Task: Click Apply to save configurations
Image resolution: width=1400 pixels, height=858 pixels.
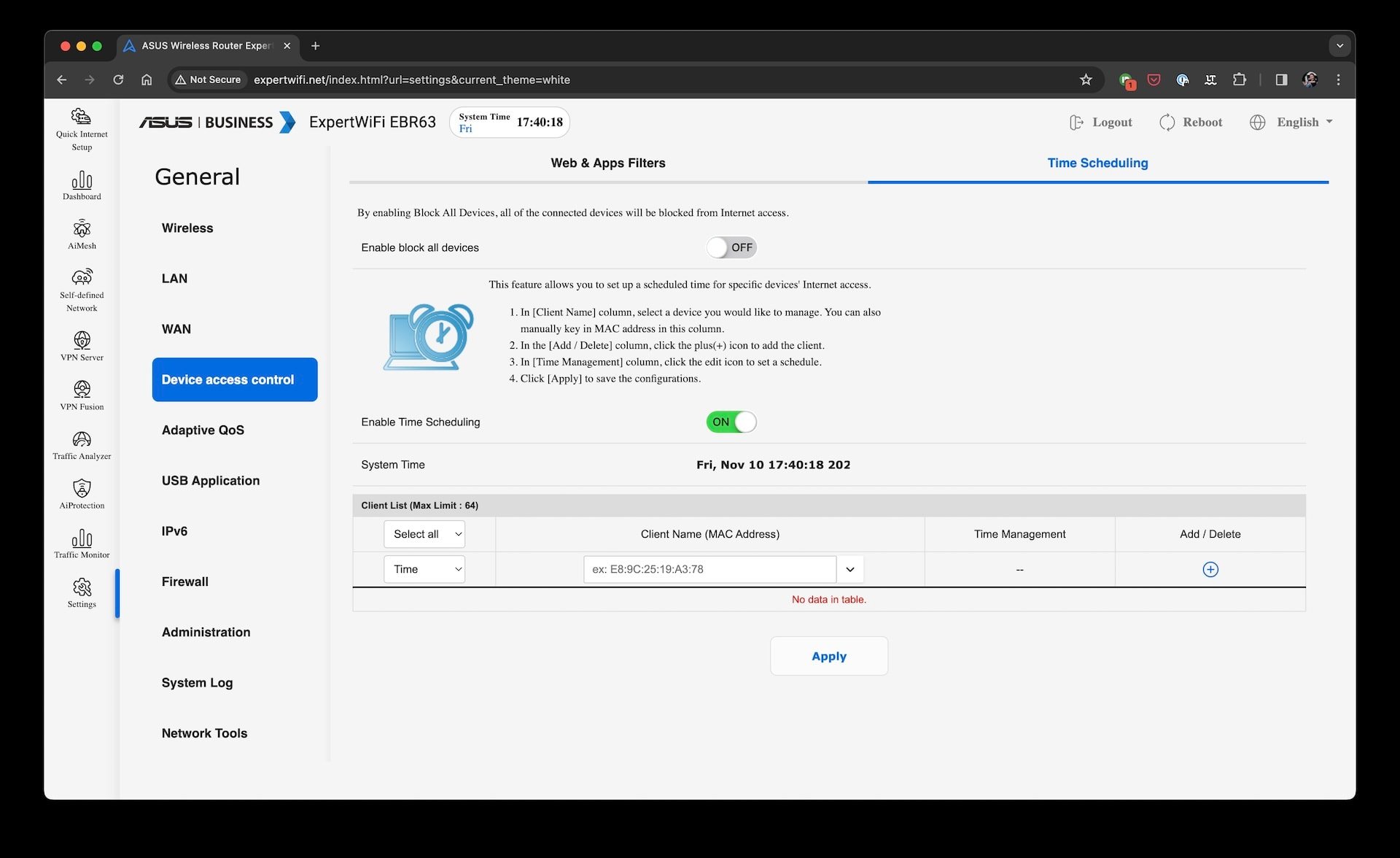Action: (829, 655)
